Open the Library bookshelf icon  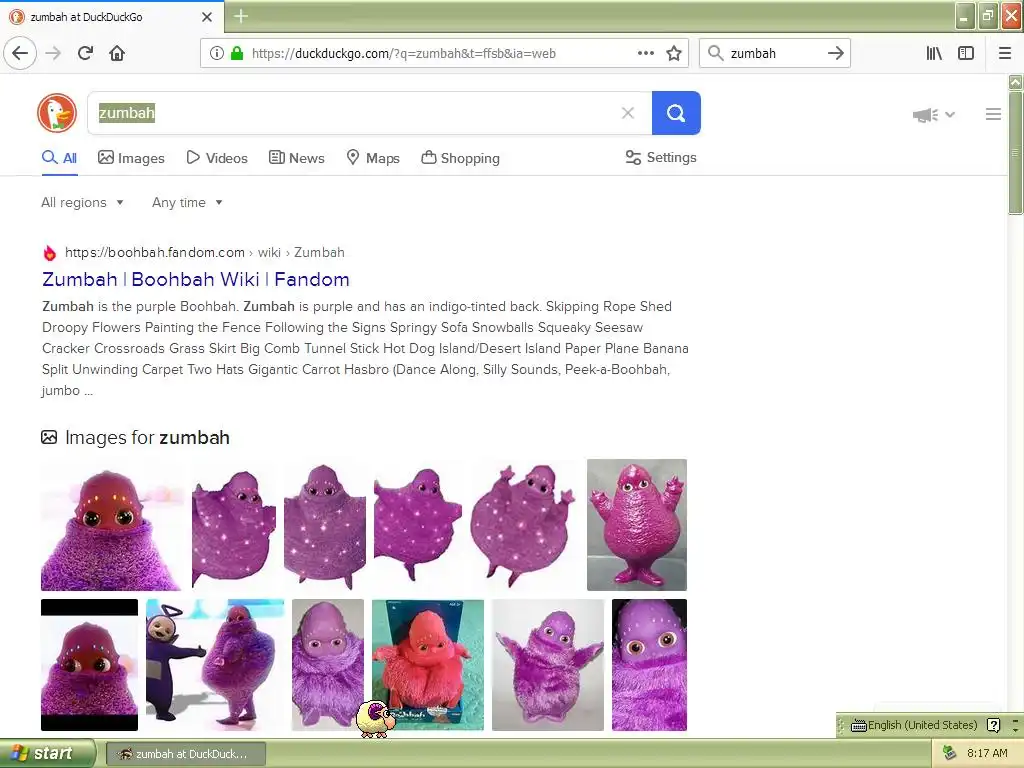coord(934,53)
